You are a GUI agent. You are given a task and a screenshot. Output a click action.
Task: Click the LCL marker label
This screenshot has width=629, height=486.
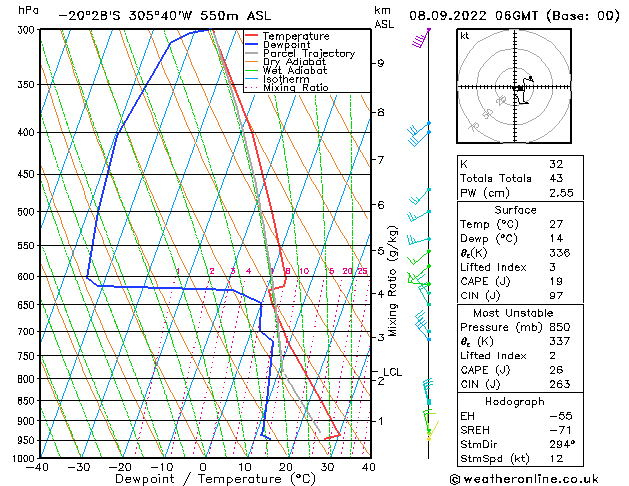392,372
